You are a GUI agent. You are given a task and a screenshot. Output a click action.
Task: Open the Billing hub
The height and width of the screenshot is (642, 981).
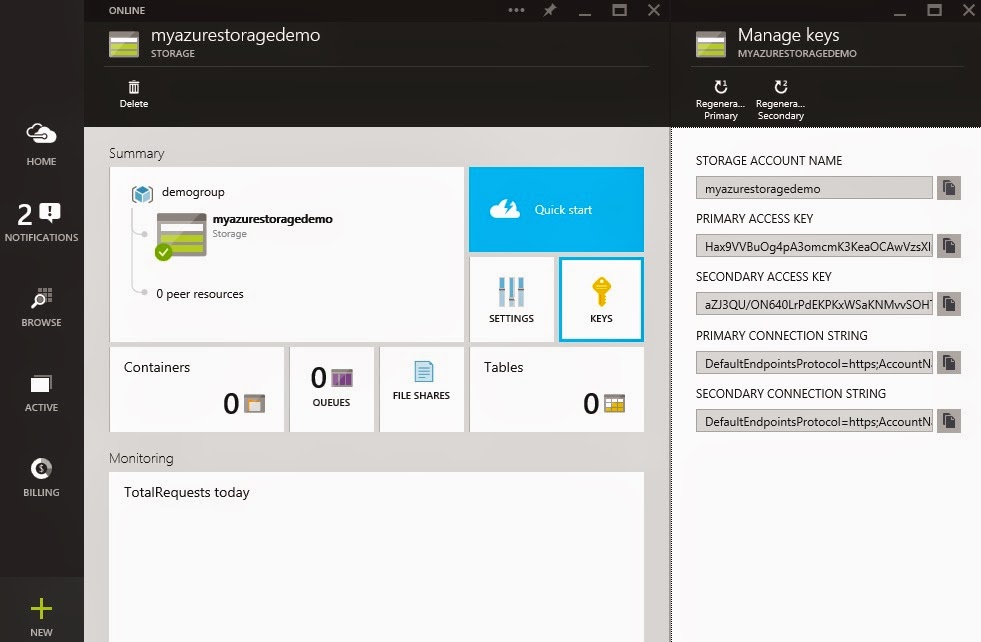tap(41, 477)
